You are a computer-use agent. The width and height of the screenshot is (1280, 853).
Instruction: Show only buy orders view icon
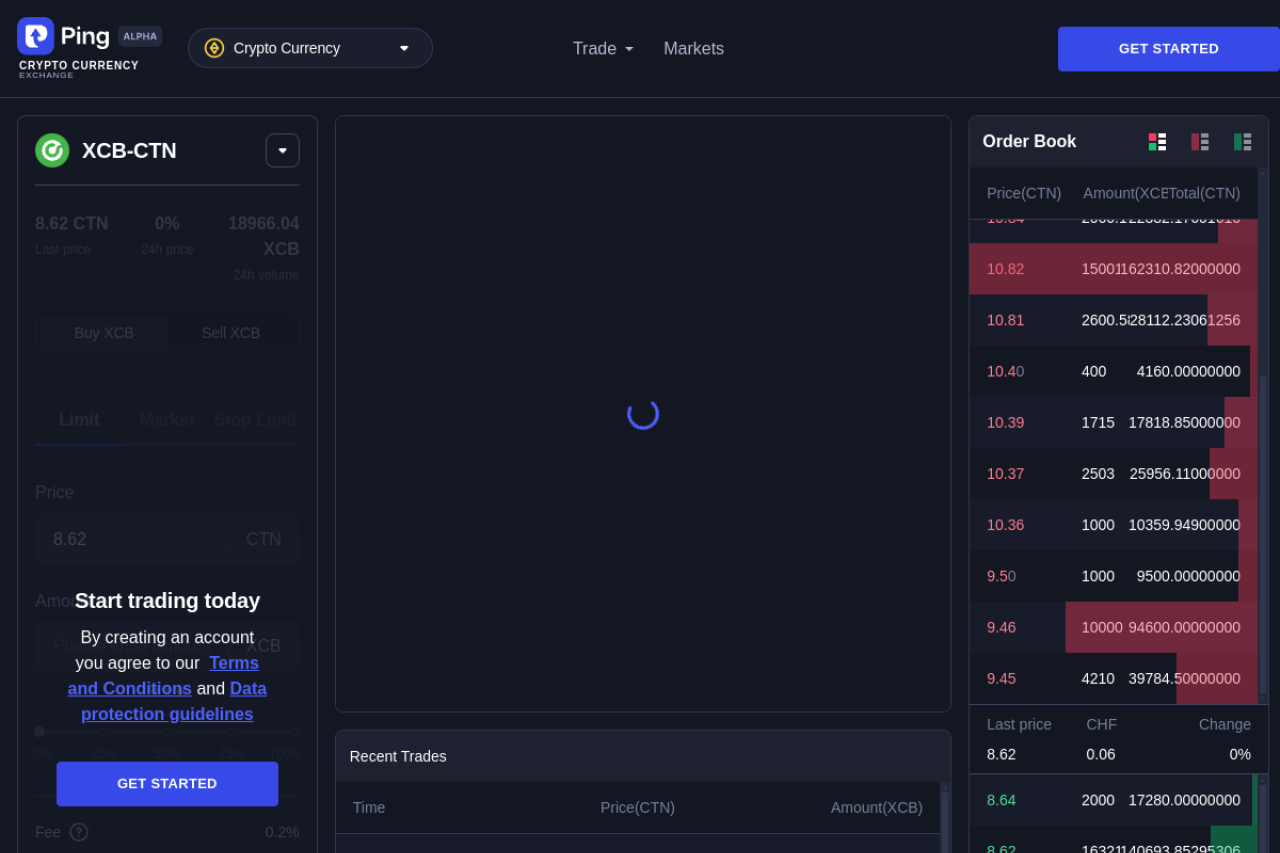pos(1242,142)
